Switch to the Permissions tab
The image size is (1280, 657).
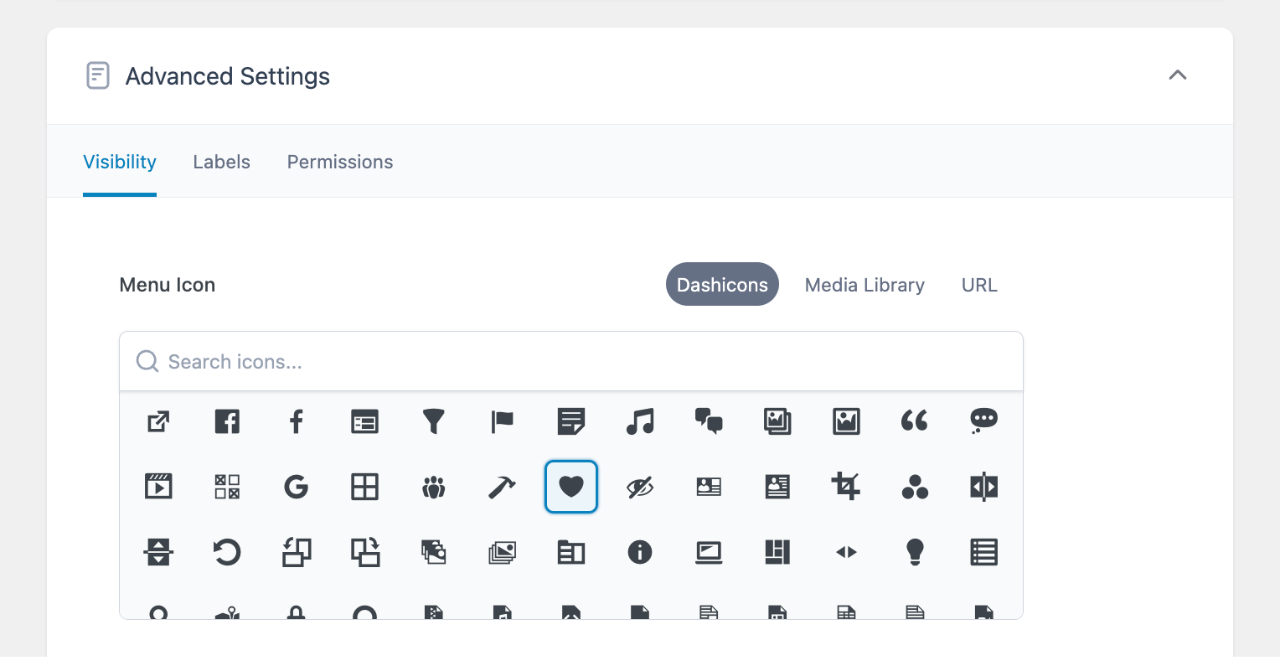(x=340, y=162)
